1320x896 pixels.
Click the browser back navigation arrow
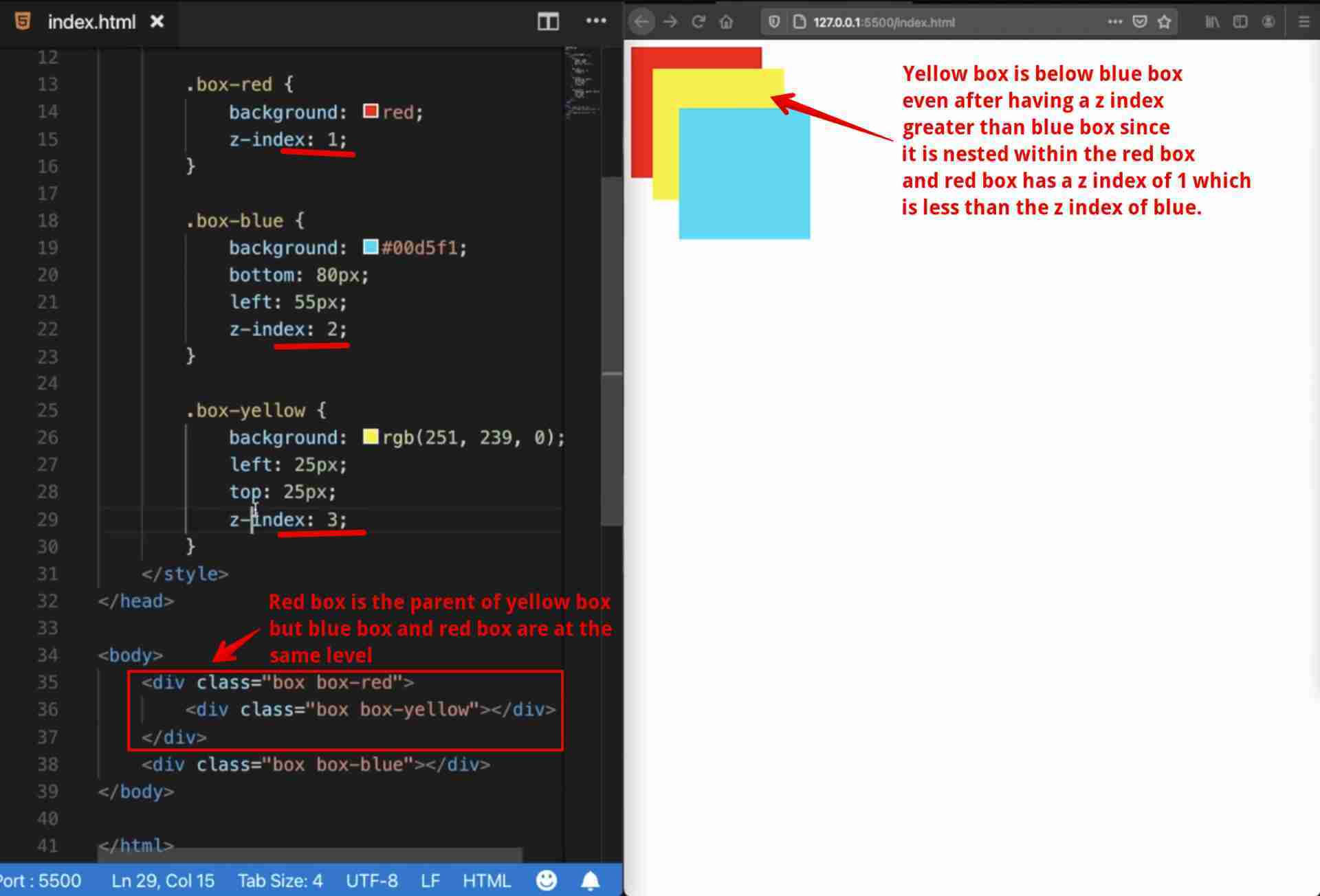tap(641, 22)
